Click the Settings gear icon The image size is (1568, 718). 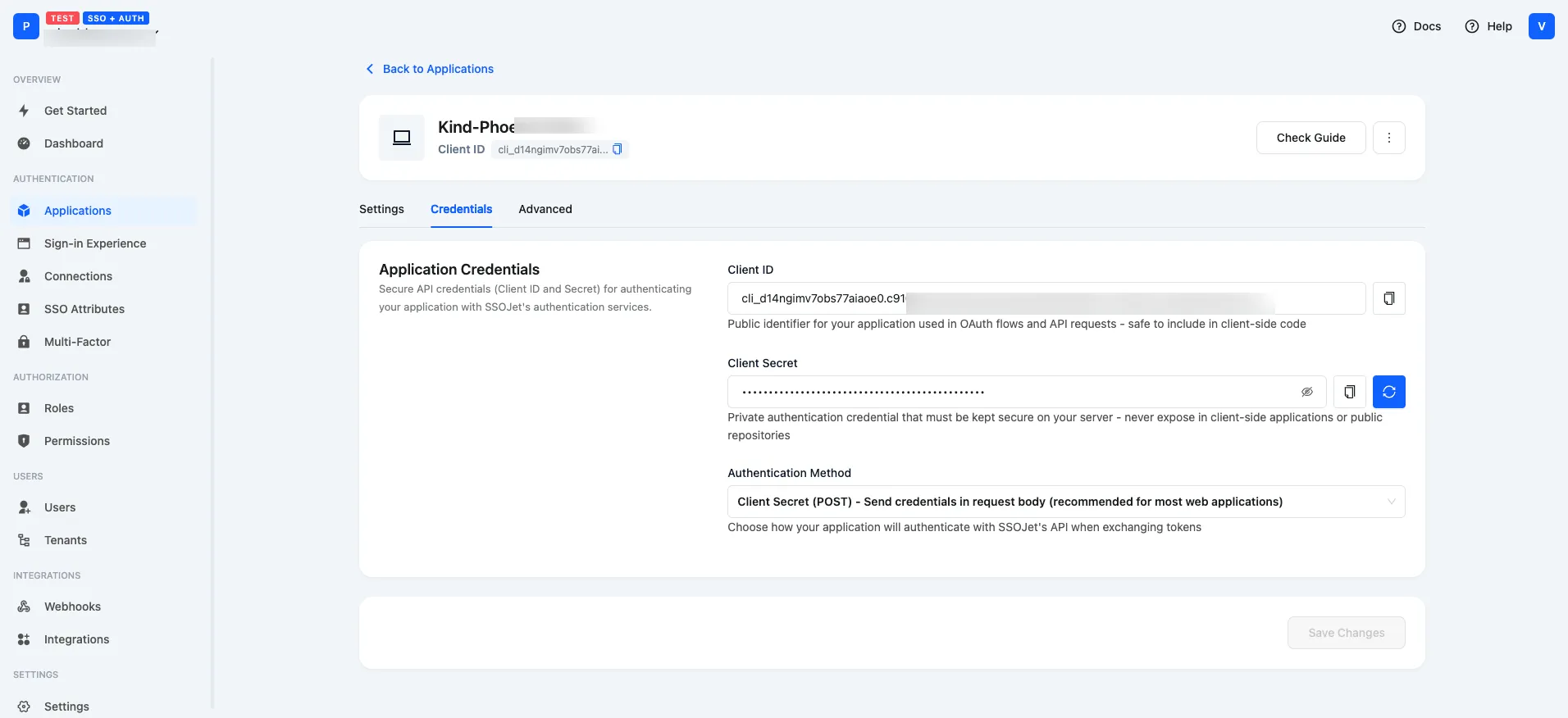click(24, 707)
